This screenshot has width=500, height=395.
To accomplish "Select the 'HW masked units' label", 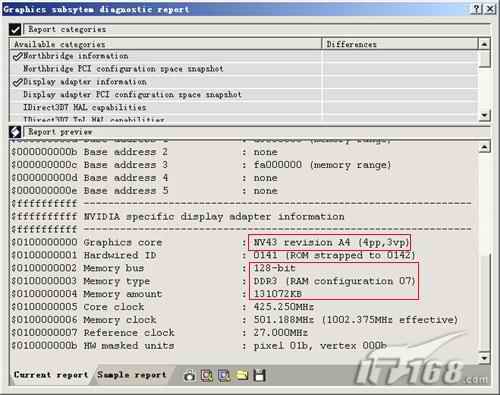I will [129, 346].
